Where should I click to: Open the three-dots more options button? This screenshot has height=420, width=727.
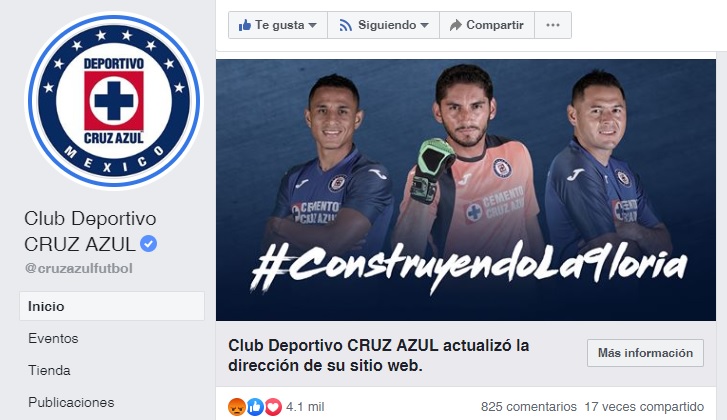coord(553,25)
